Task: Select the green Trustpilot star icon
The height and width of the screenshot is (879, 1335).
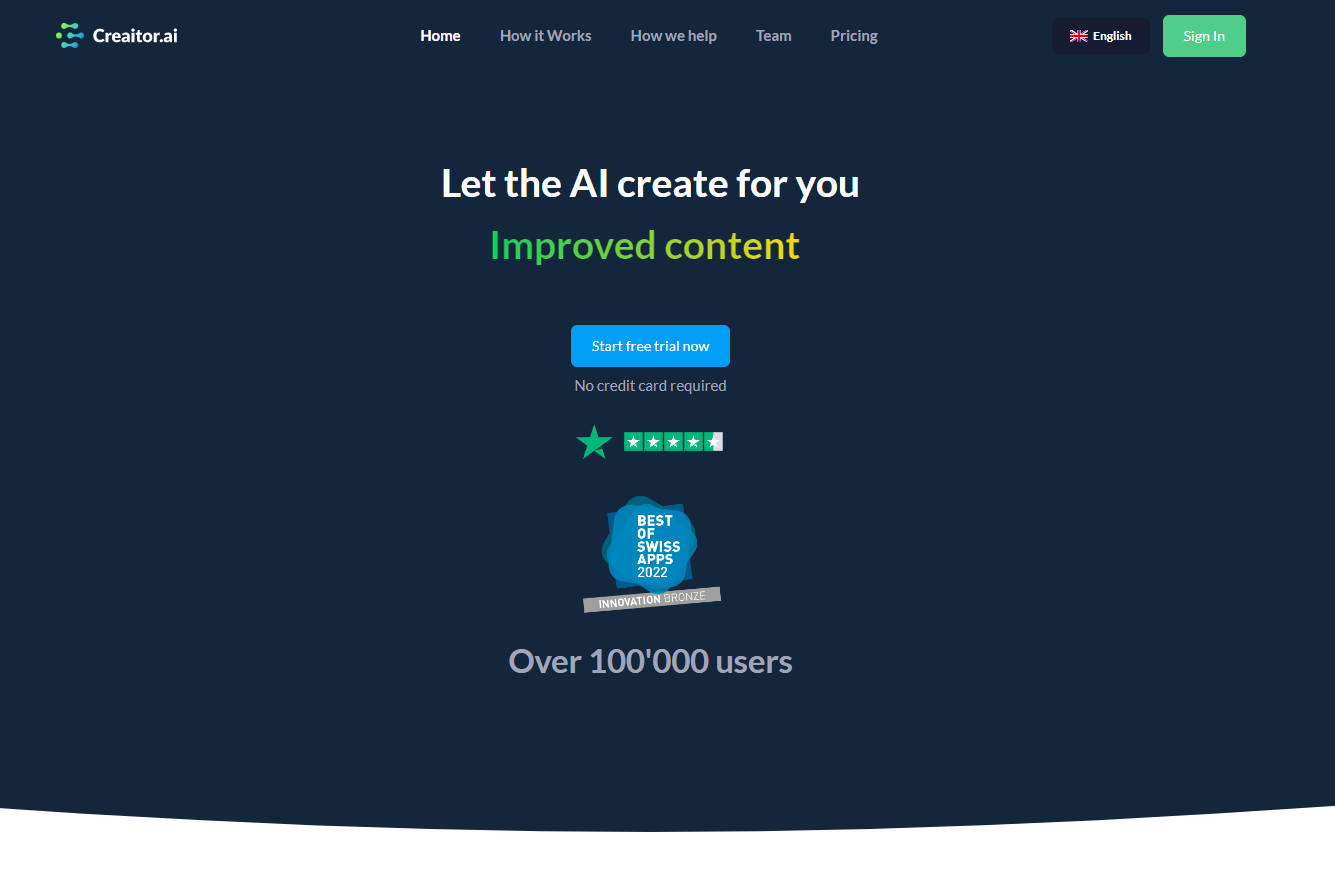Action: (x=593, y=440)
